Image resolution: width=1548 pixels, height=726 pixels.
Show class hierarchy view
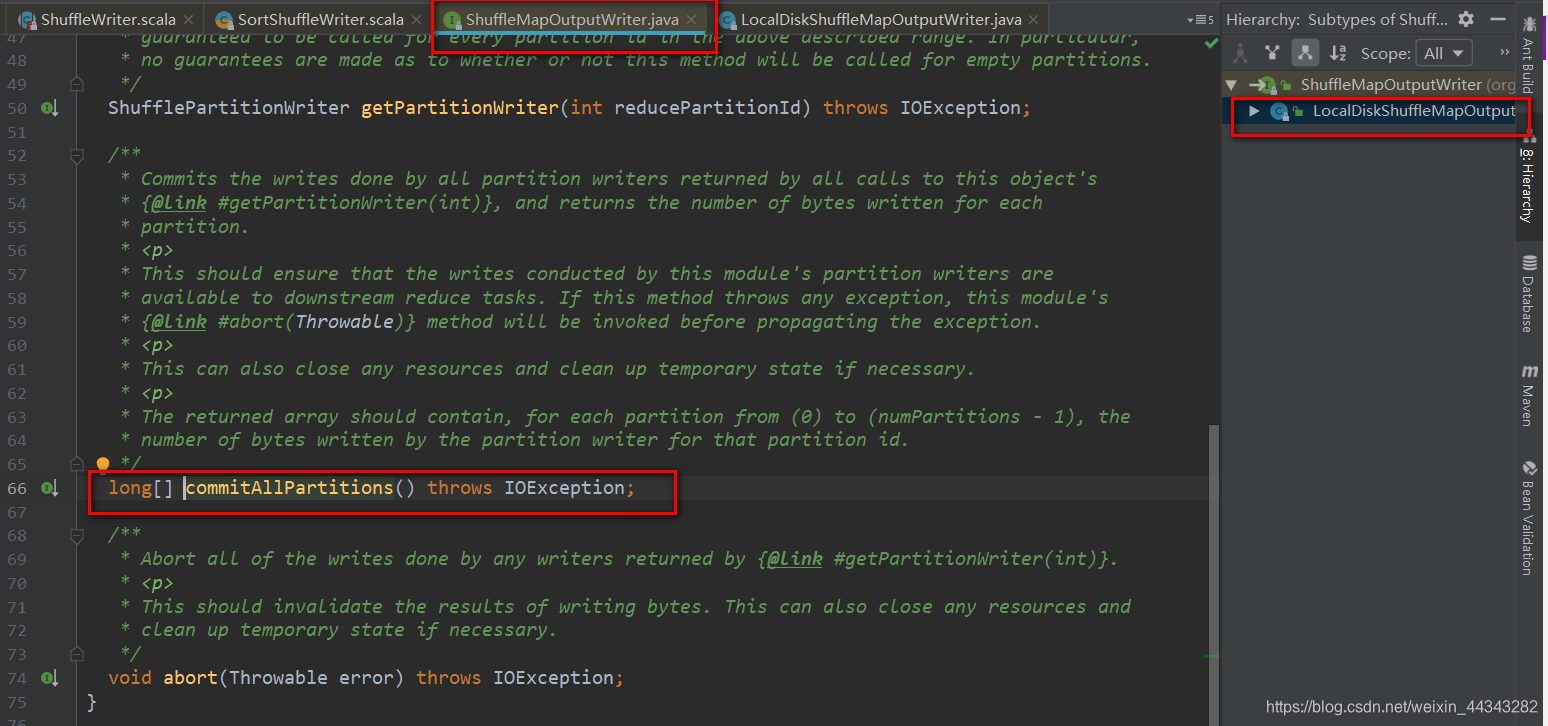point(1240,53)
